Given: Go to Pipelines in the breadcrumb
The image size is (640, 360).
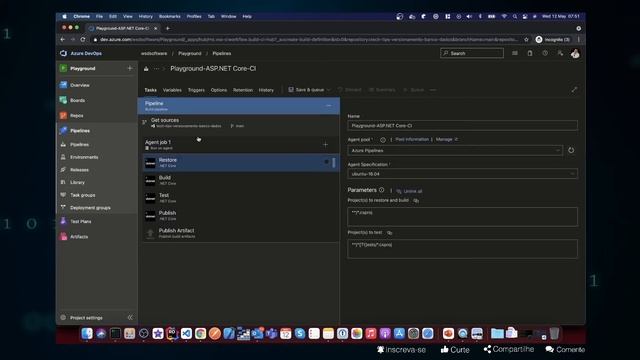Looking at the screenshot, I should click(222, 53).
